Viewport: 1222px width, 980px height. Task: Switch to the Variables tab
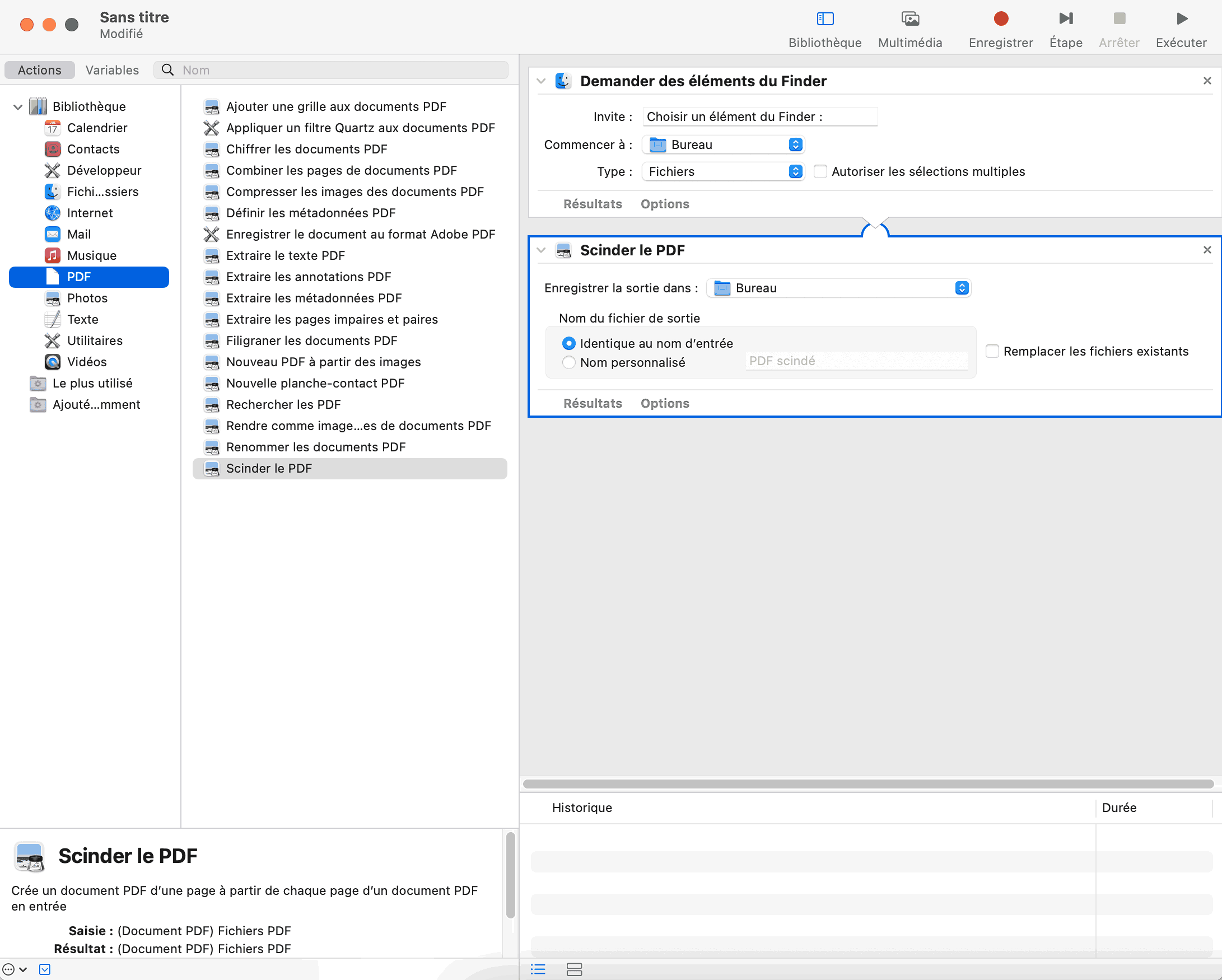tap(112, 69)
